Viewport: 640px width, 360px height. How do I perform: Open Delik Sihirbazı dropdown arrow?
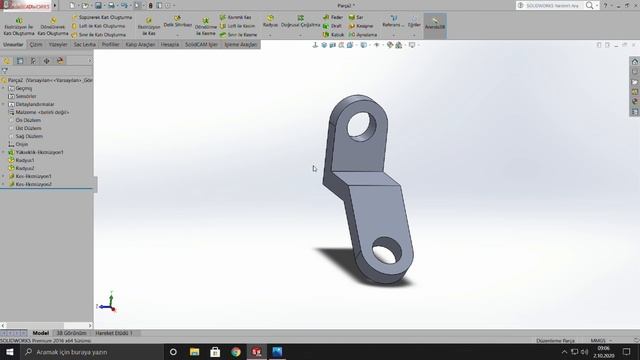pyautogui.click(x=178, y=35)
